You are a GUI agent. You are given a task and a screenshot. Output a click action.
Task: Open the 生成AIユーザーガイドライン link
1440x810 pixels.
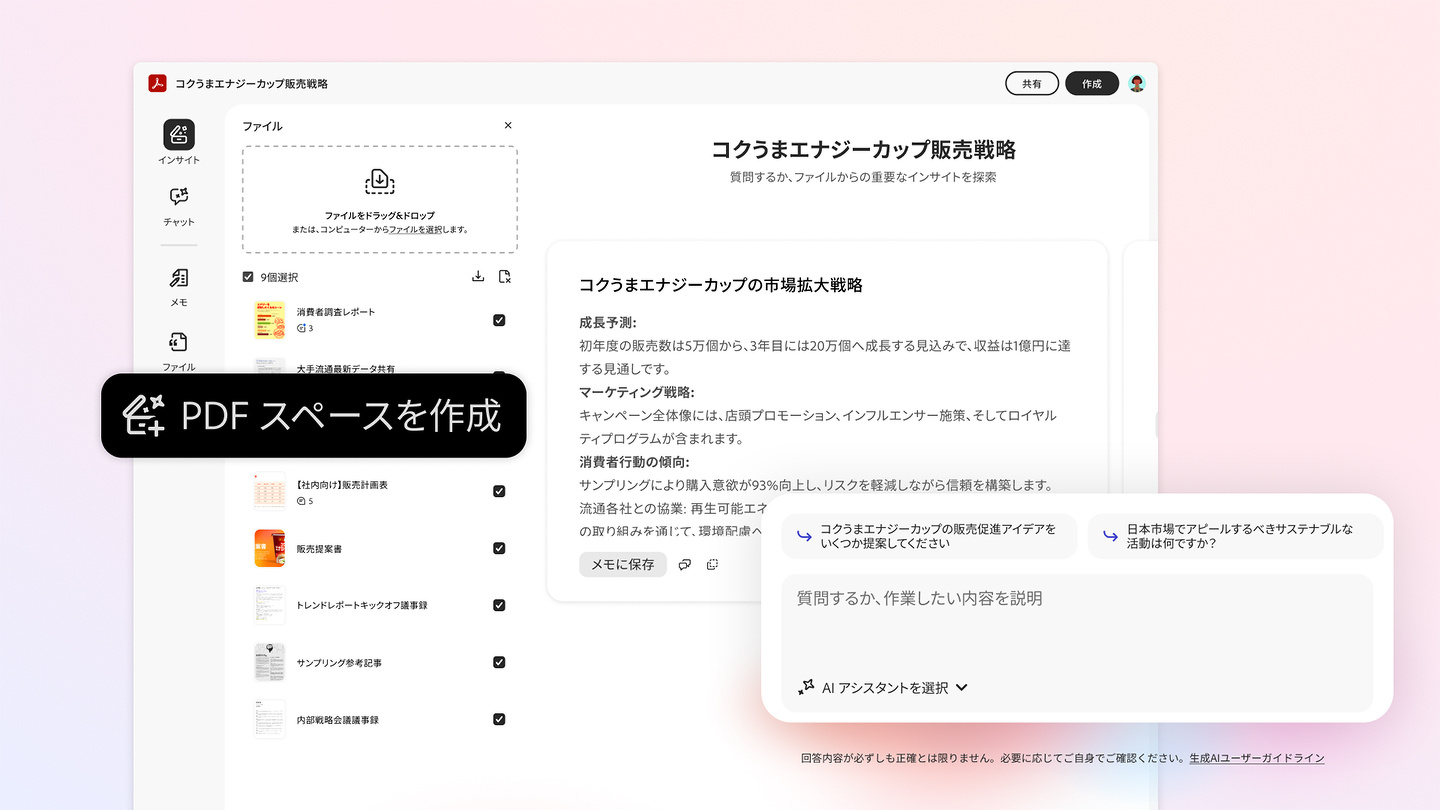pyautogui.click(x=1256, y=758)
